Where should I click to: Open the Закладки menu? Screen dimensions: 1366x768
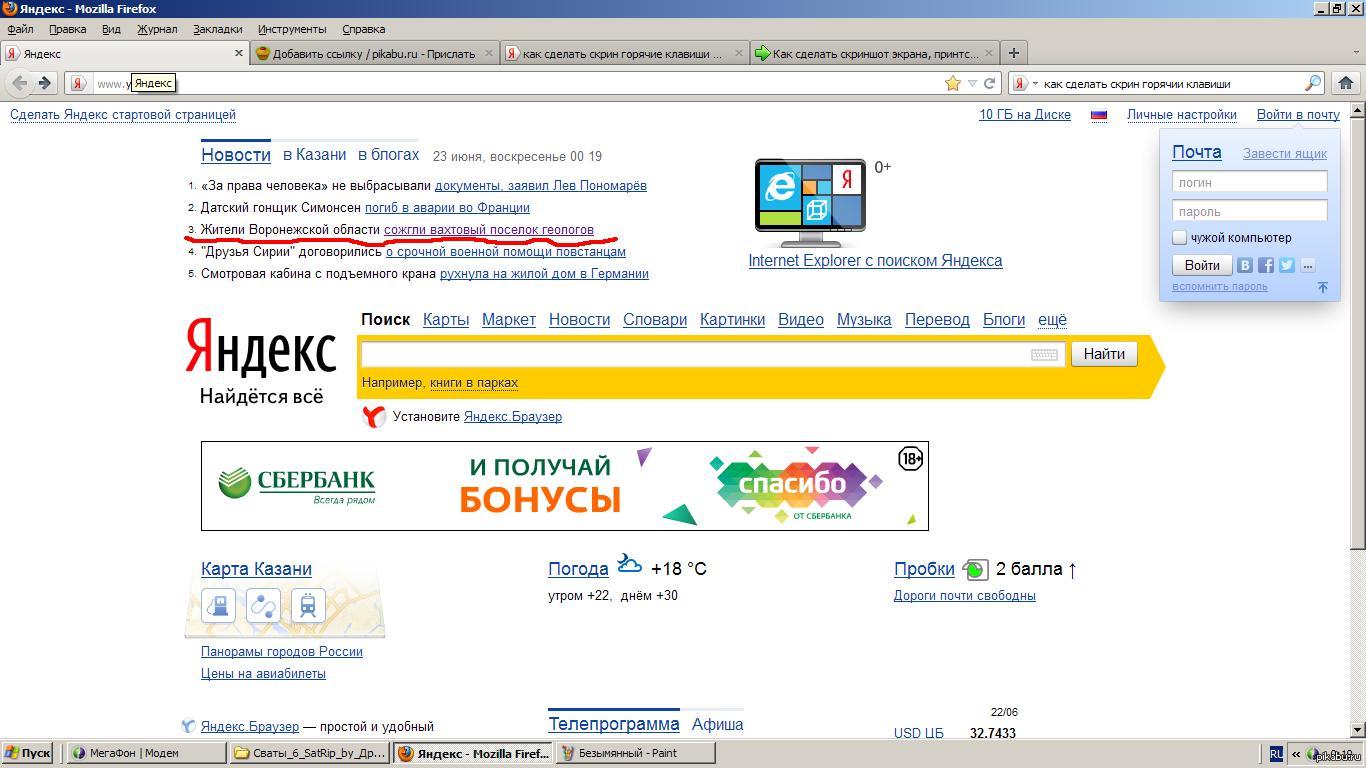coord(217,29)
